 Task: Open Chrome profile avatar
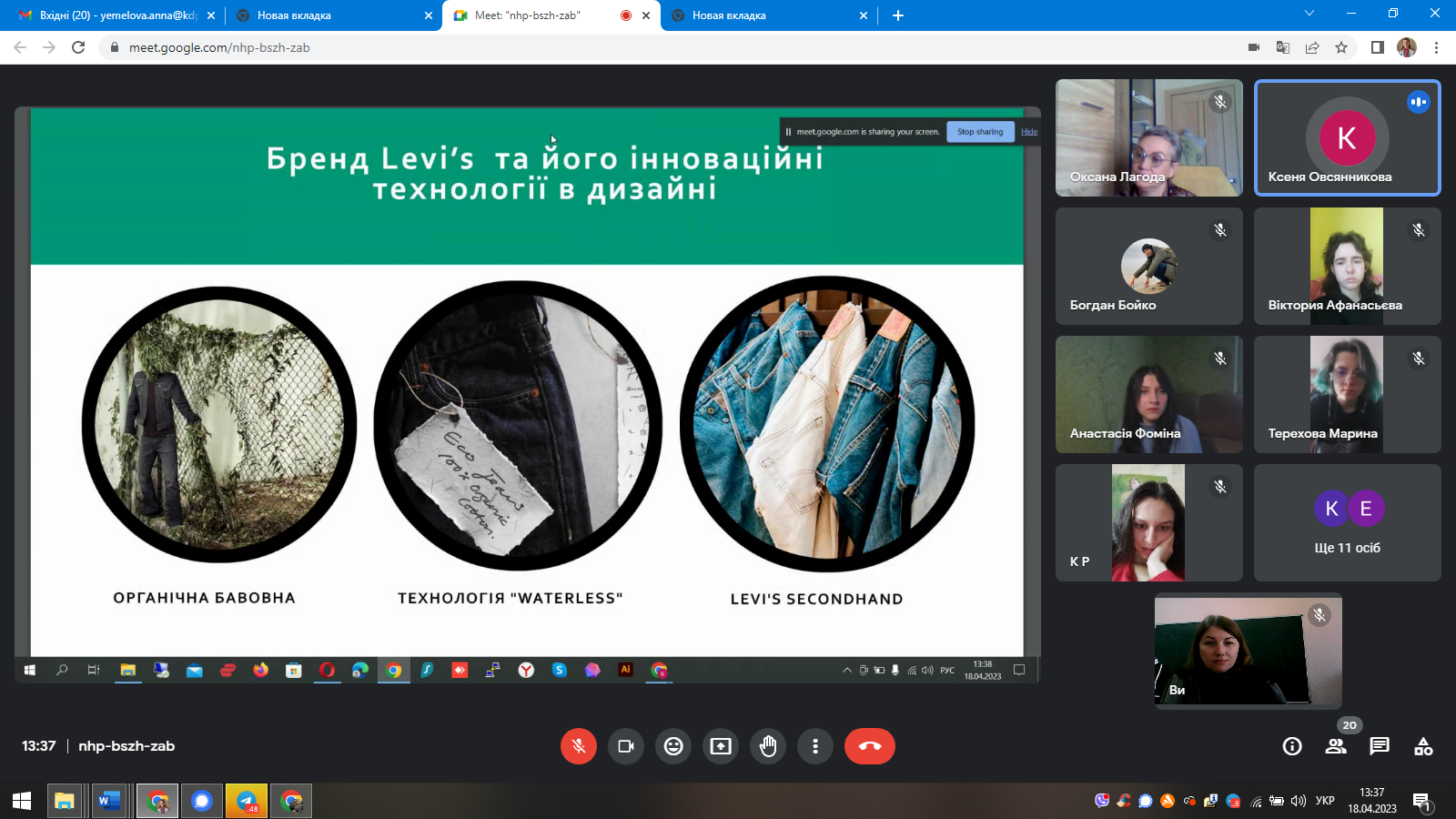click(x=1407, y=47)
